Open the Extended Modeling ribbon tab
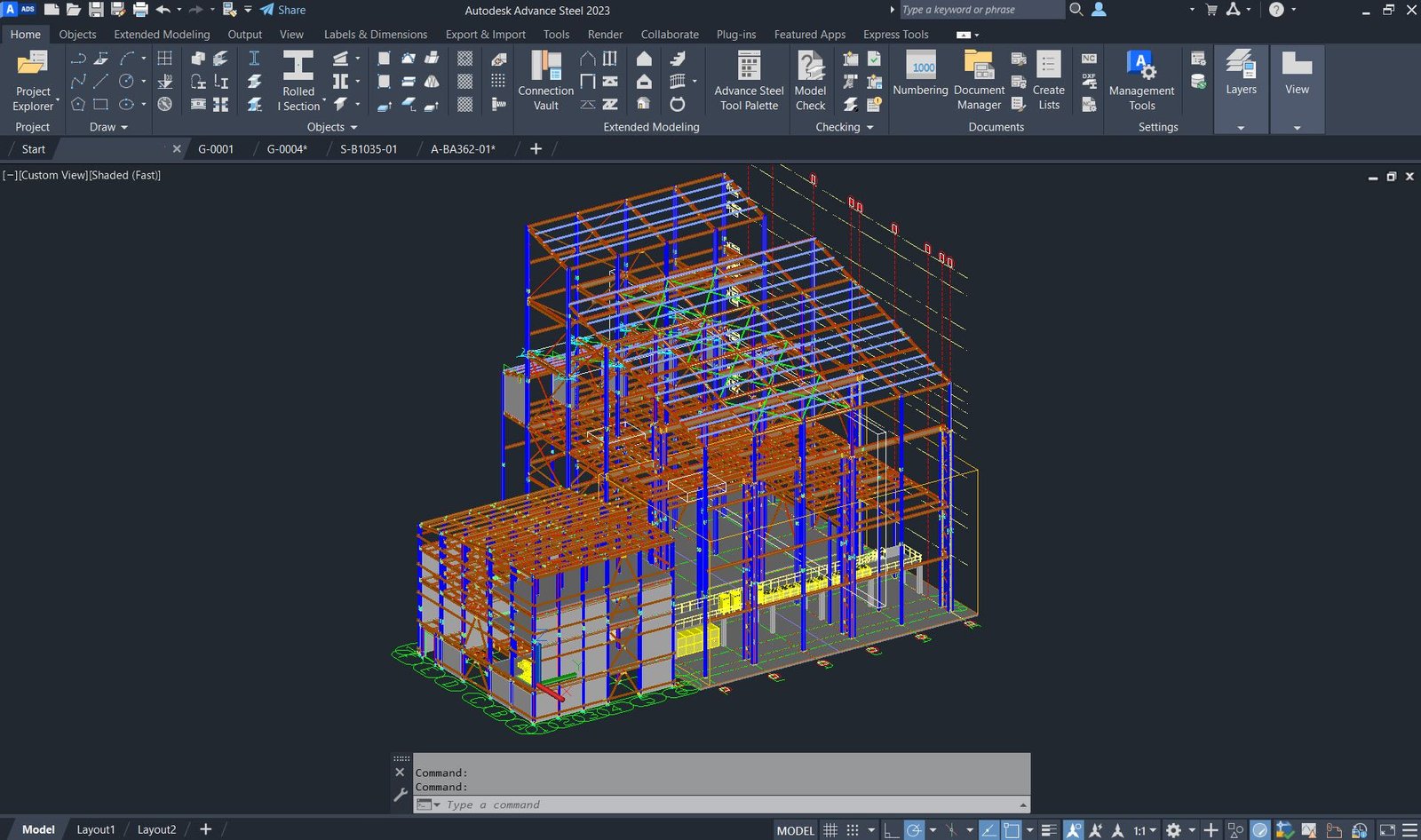Screen dimensions: 1421x840 162,34
